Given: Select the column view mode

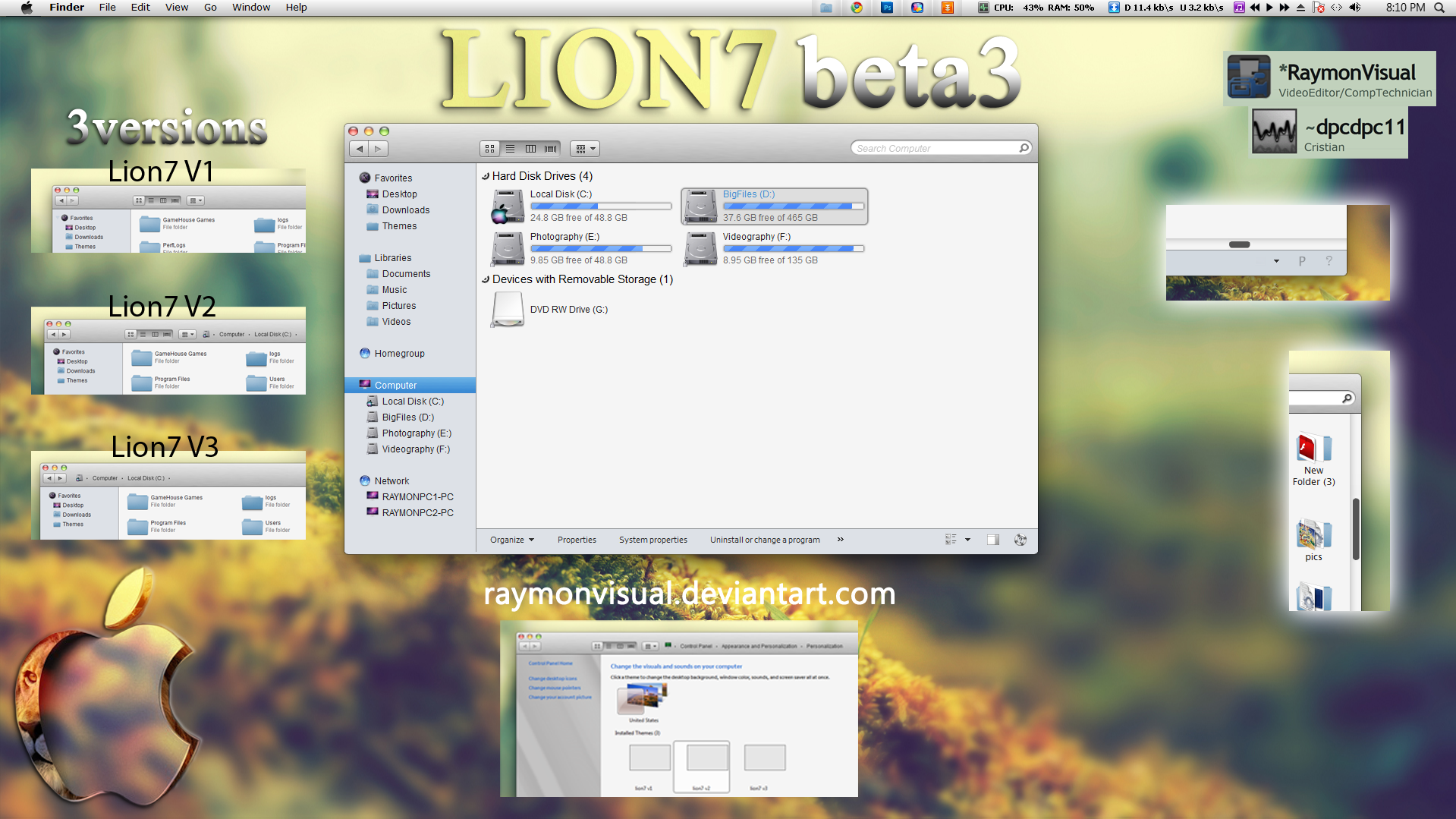Looking at the screenshot, I should (x=530, y=149).
